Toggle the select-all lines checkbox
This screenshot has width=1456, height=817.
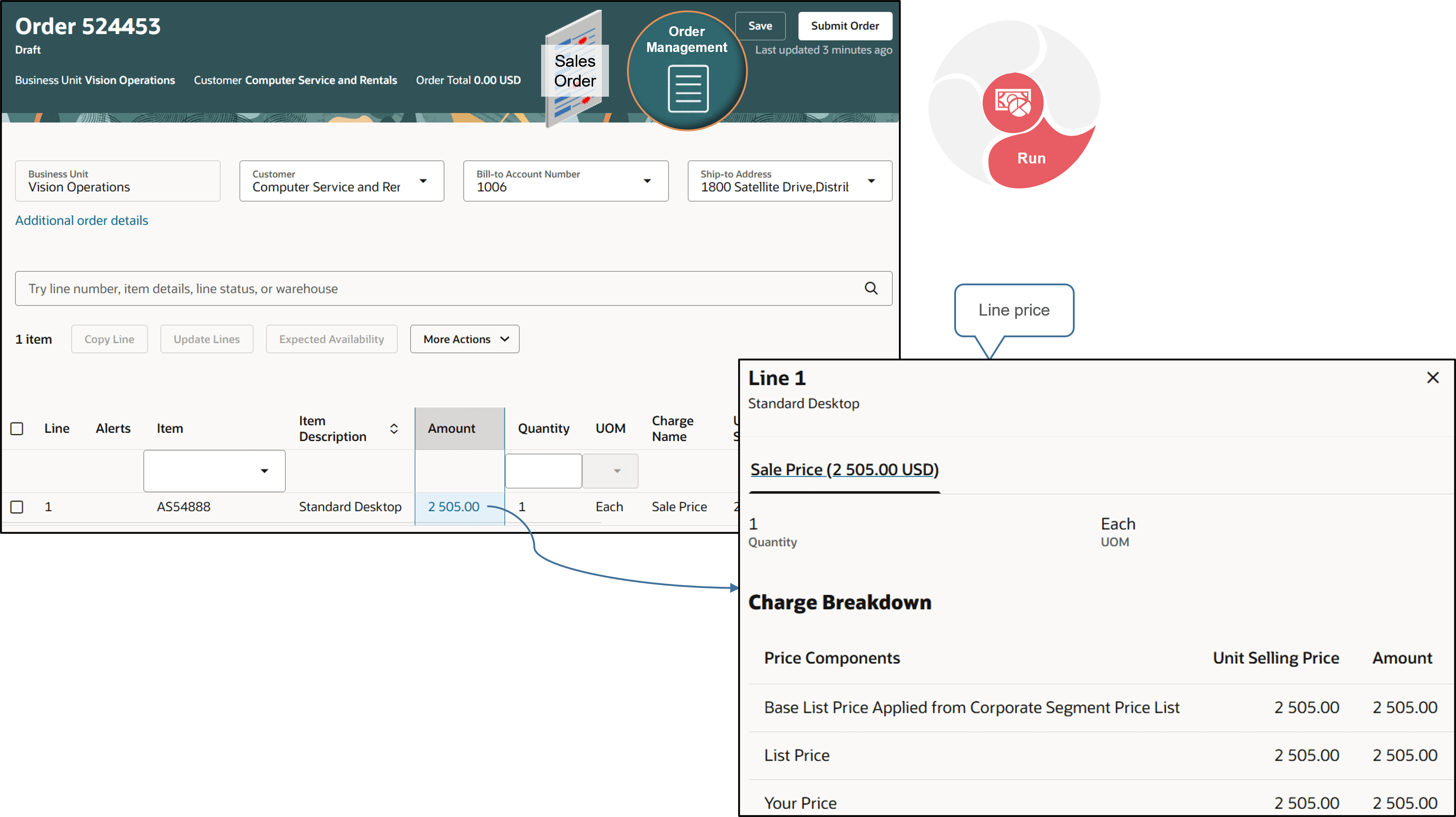(x=17, y=428)
